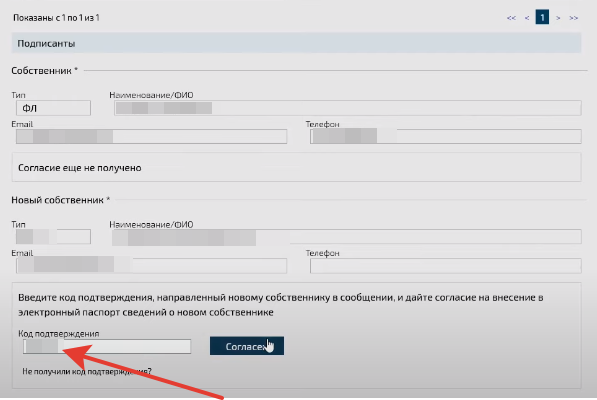597x400 pixels.
Task: Click the Подписанты section header
Action: (x=296, y=43)
